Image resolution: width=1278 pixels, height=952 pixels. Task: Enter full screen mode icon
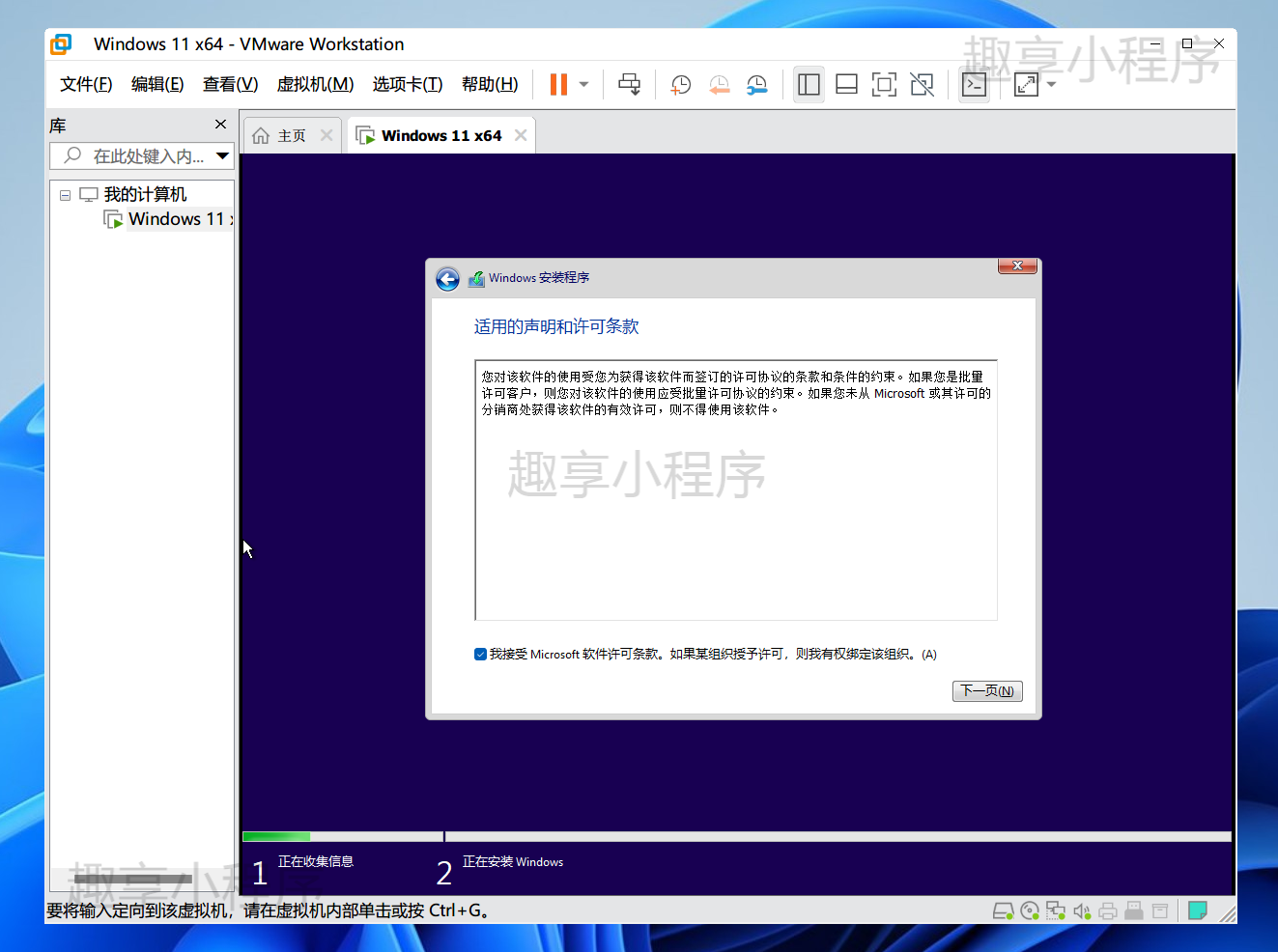(884, 85)
